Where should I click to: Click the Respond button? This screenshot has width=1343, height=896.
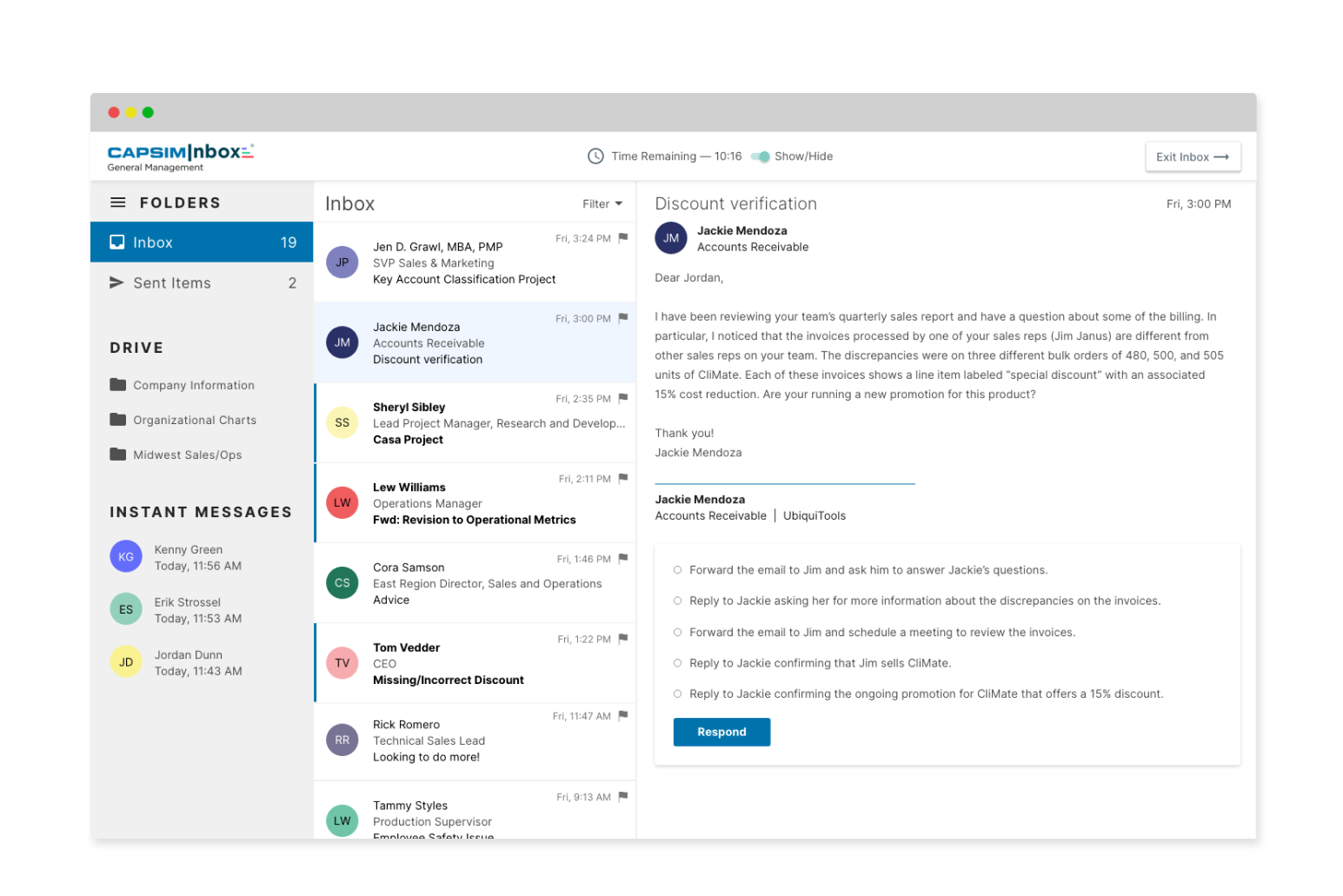(x=721, y=732)
